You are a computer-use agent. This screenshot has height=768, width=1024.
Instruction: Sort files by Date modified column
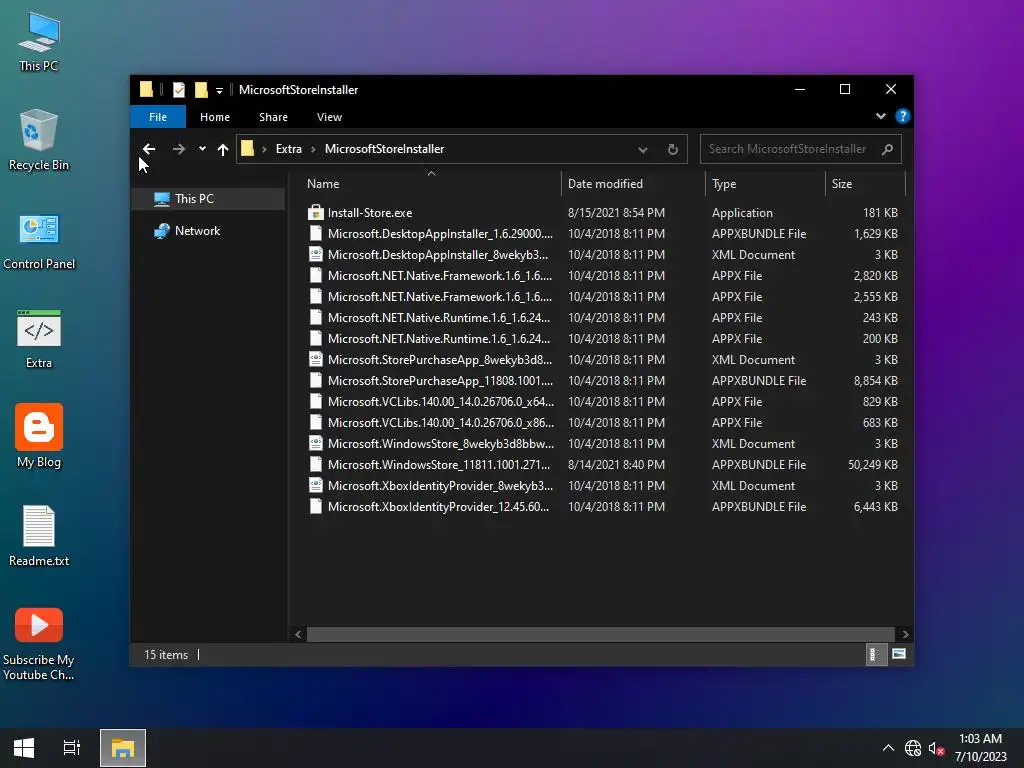pyautogui.click(x=633, y=184)
